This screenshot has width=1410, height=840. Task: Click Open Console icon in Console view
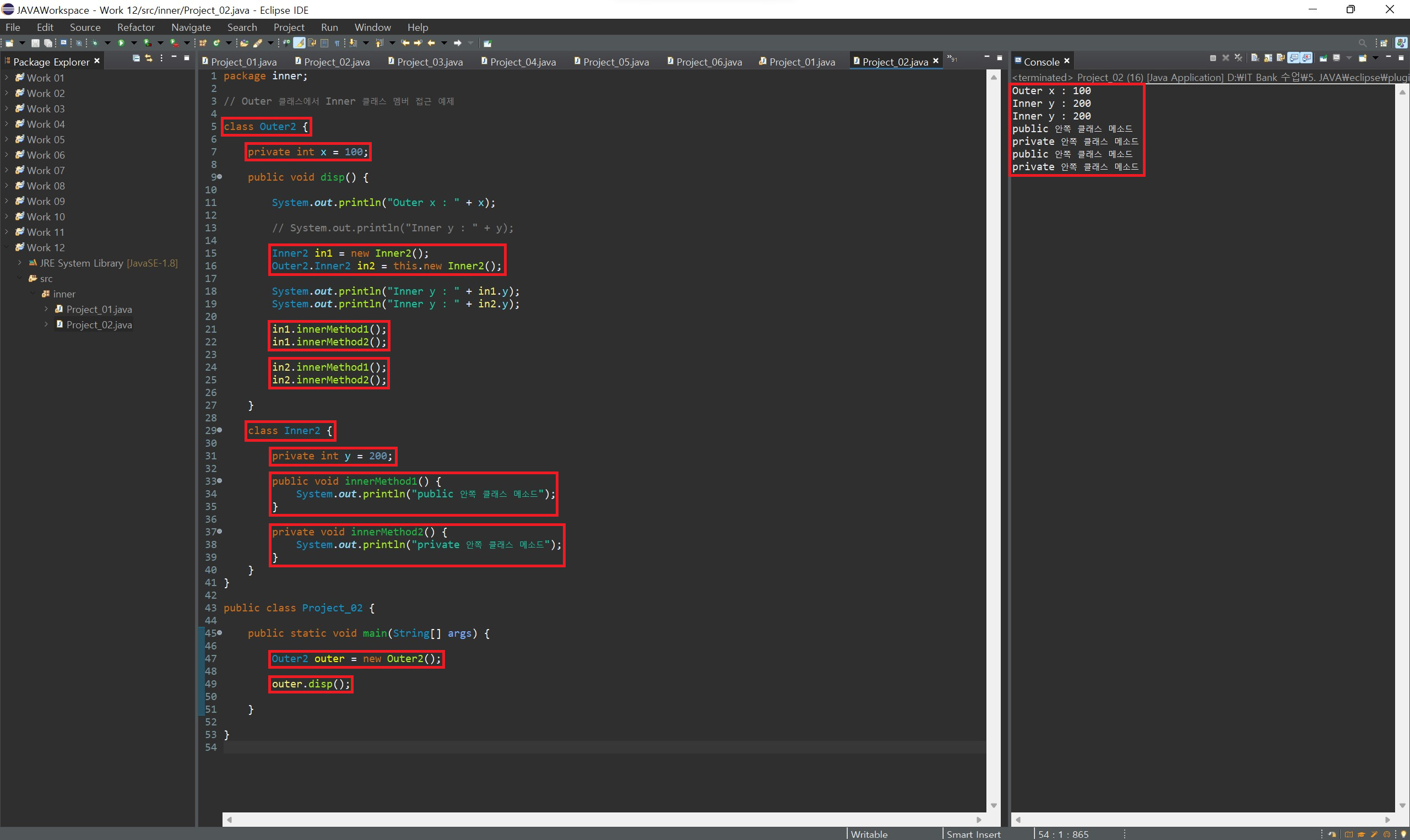tap(1363, 58)
